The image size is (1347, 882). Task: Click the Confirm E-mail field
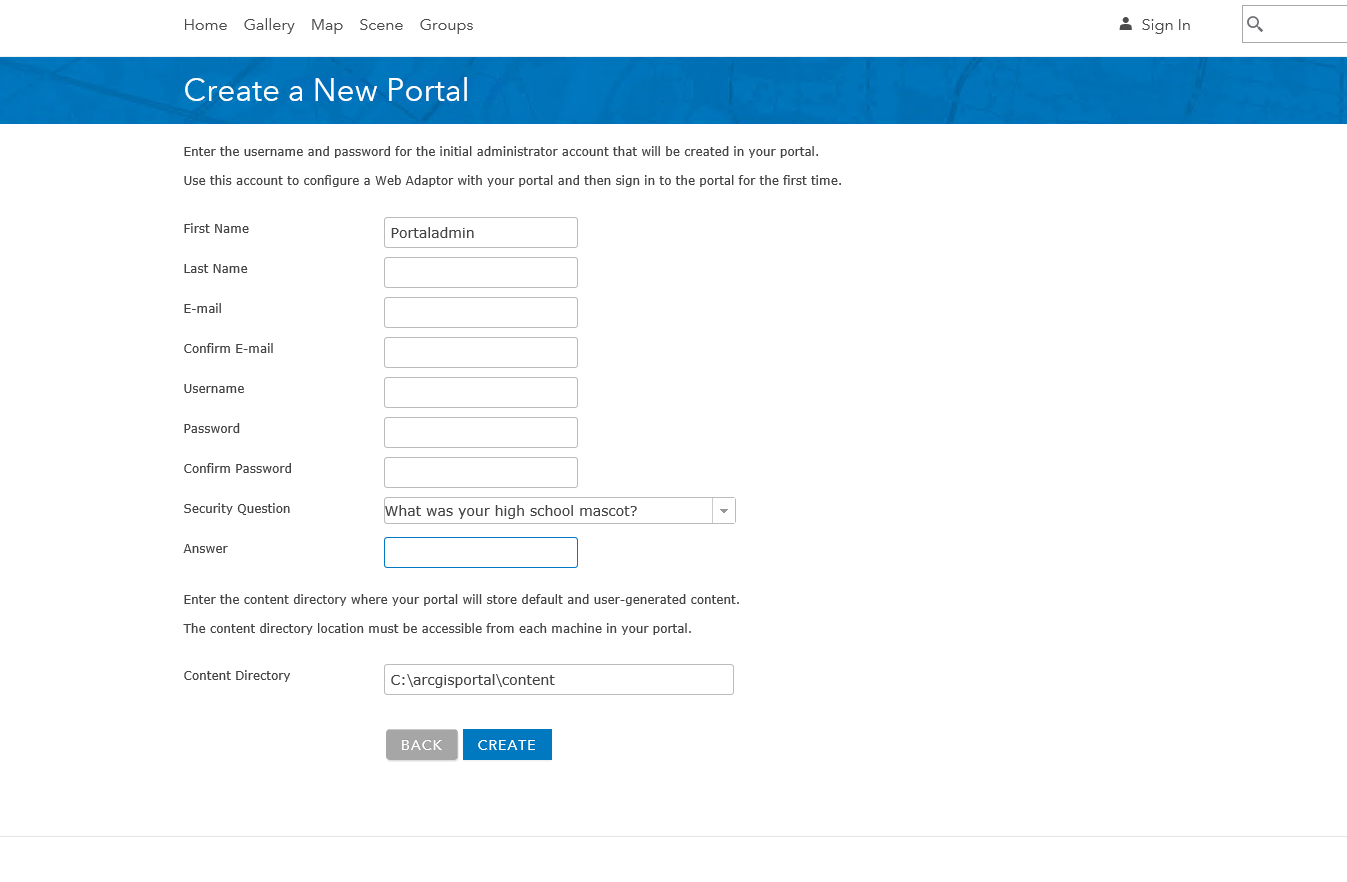[x=480, y=353]
